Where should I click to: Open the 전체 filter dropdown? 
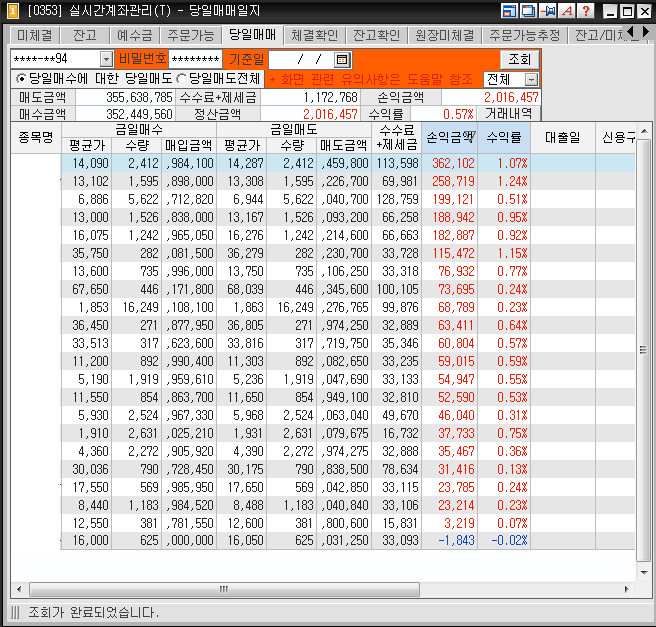click(531, 79)
